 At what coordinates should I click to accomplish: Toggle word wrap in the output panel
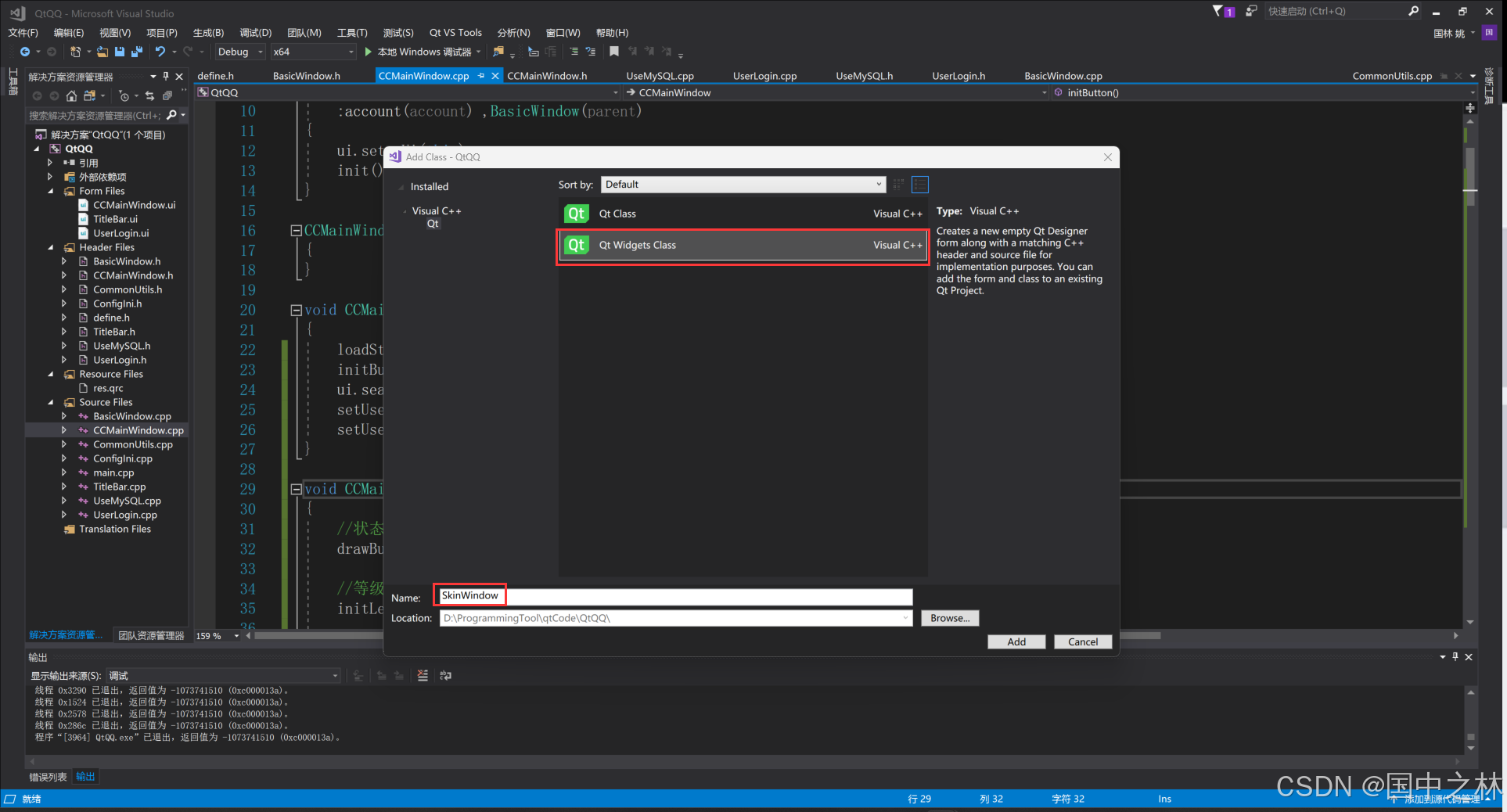pos(446,675)
